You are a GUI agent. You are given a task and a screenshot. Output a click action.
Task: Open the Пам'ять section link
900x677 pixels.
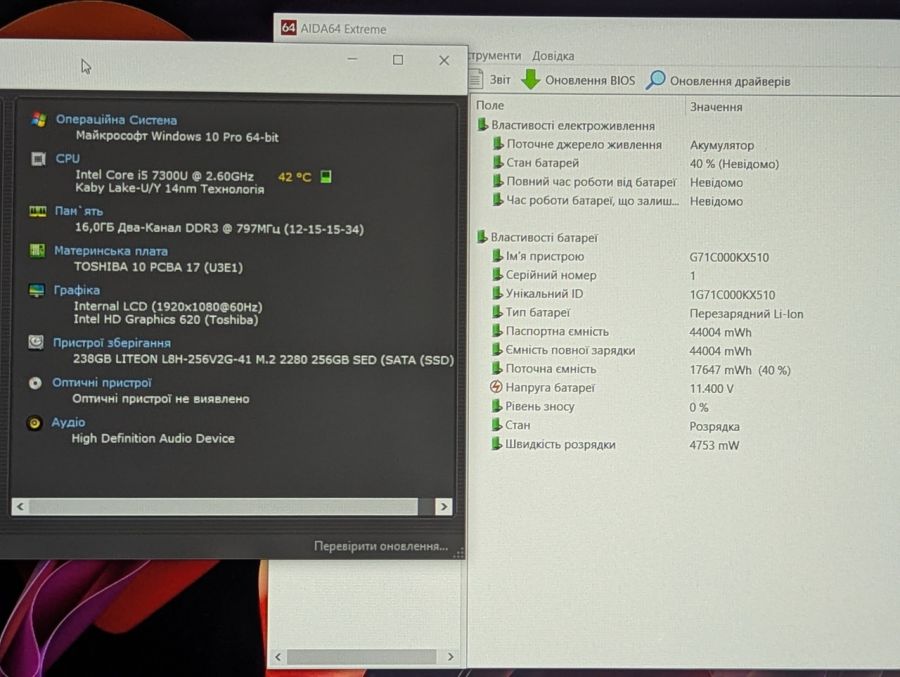coord(79,211)
